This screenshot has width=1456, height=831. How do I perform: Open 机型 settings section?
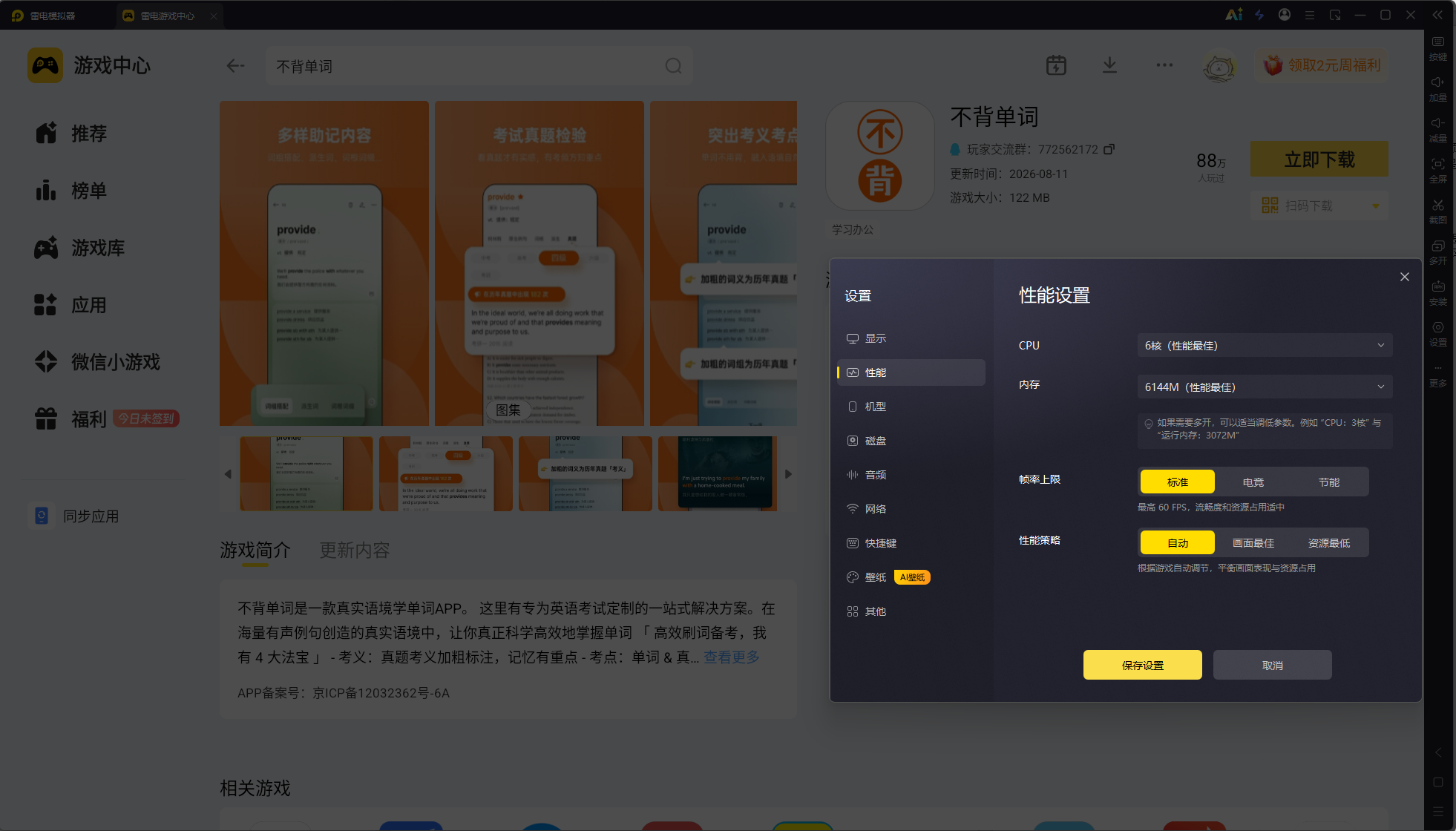(x=911, y=407)
